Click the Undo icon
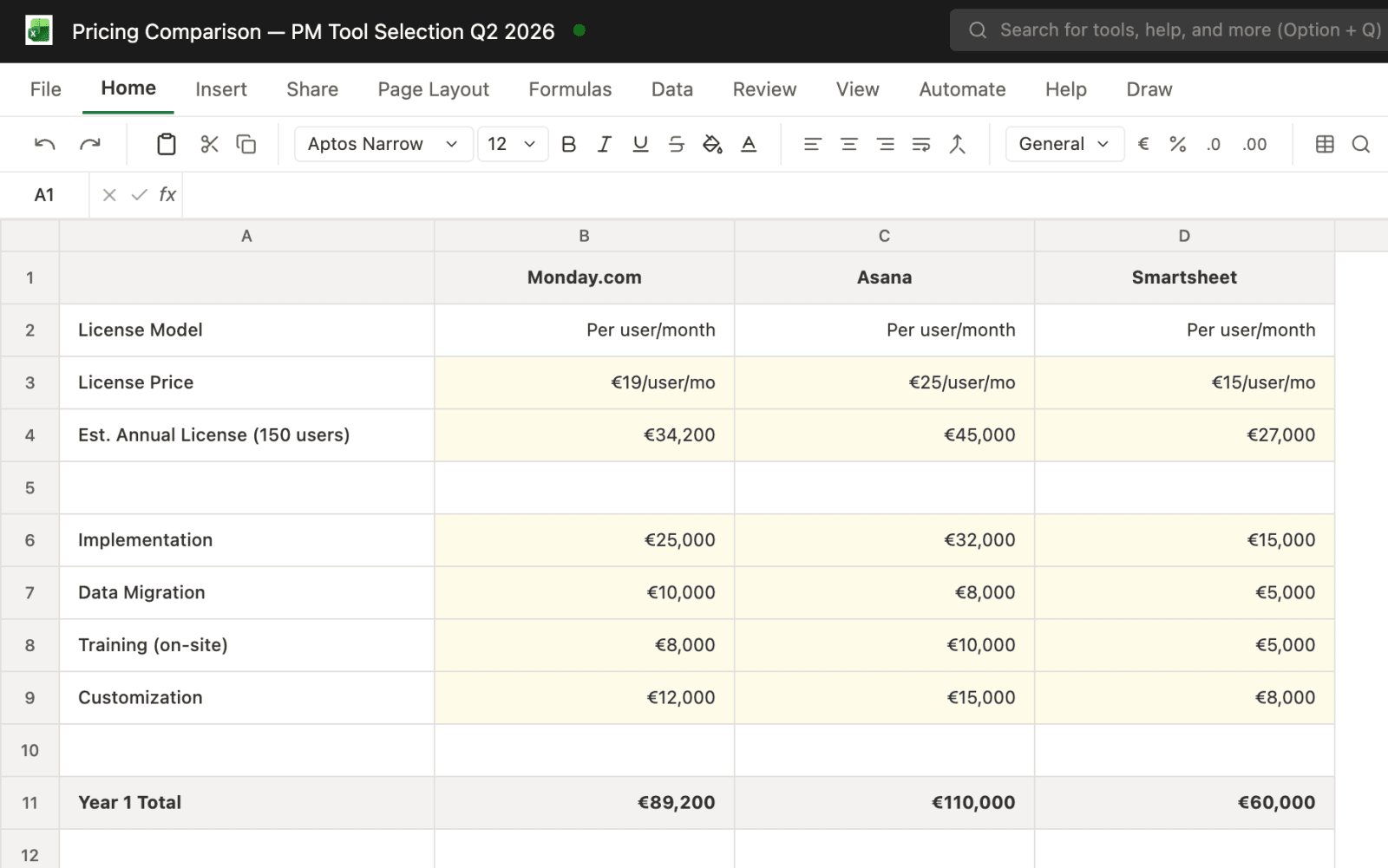Image resolution: width=1388 pixels, height=868 pixels. [x=45, y=144]
